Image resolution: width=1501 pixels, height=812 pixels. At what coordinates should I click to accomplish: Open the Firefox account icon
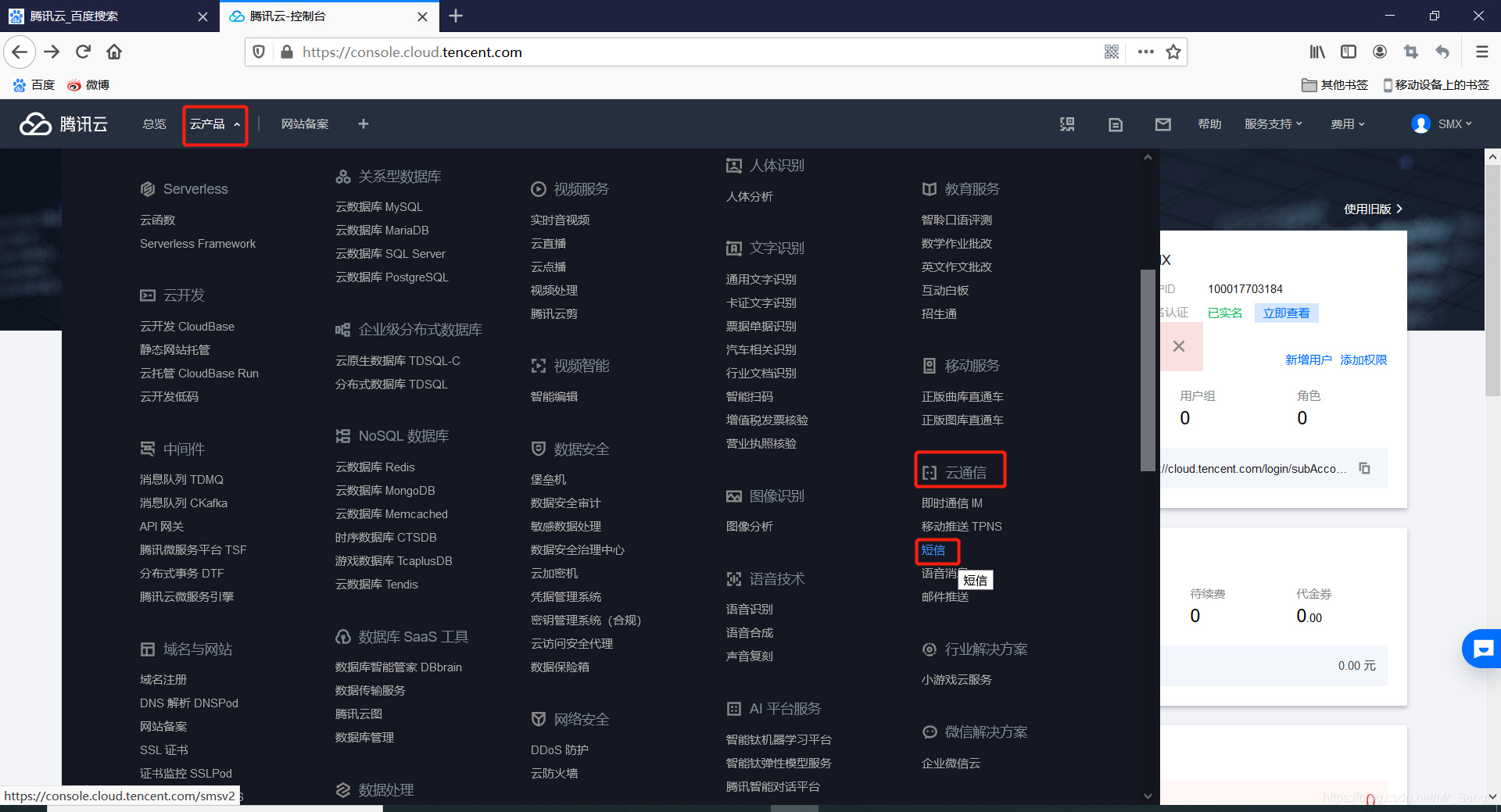1380,52
